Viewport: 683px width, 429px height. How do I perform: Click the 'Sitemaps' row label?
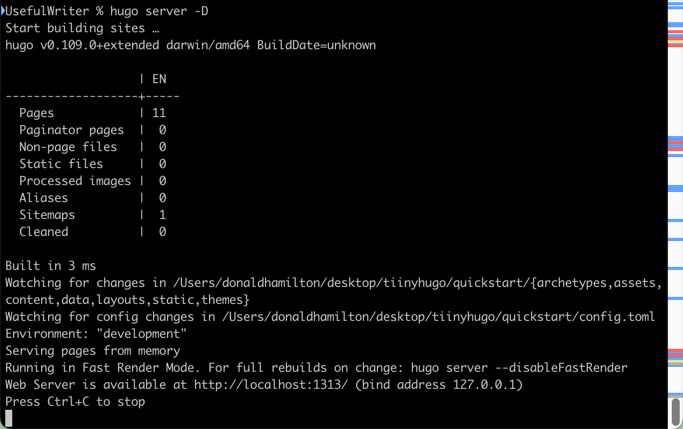click(x=47, y=214)
